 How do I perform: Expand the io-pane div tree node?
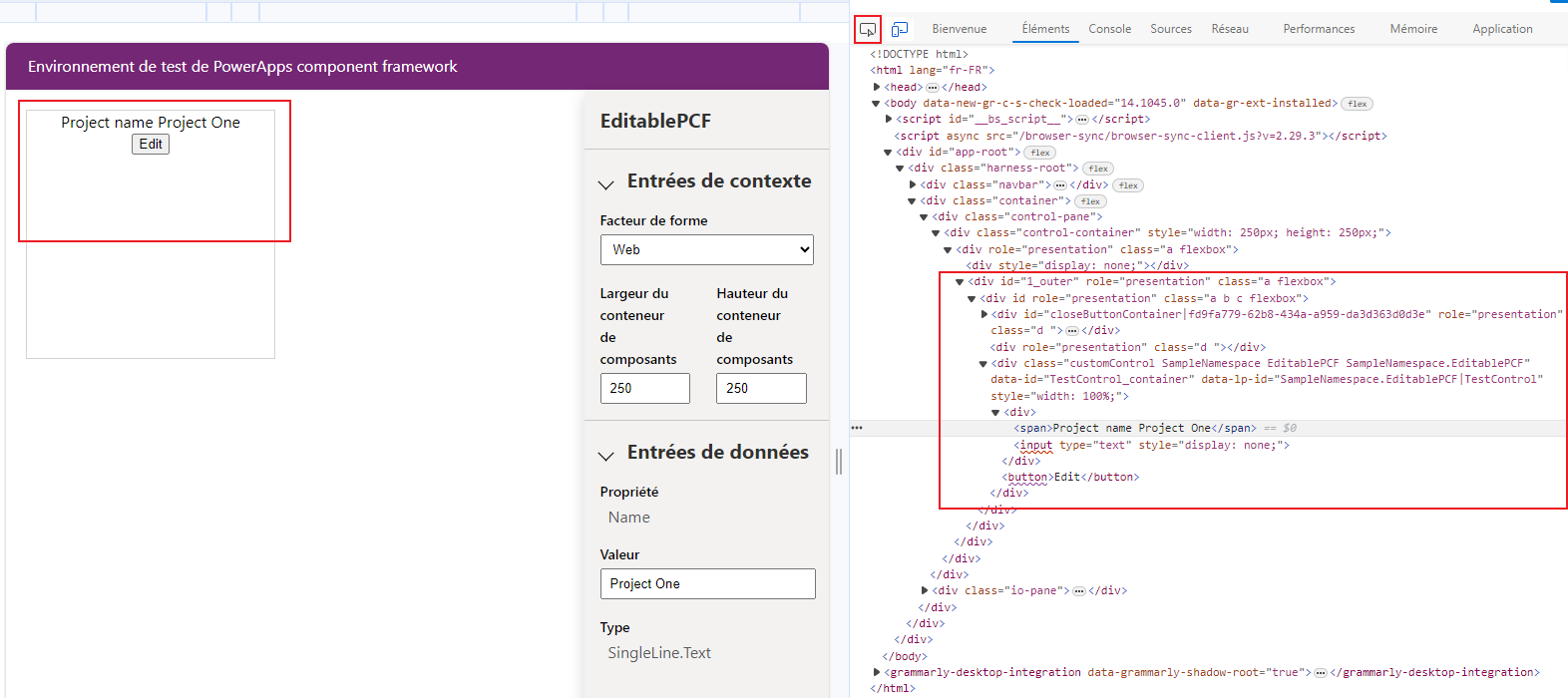(x=925, y=590)
